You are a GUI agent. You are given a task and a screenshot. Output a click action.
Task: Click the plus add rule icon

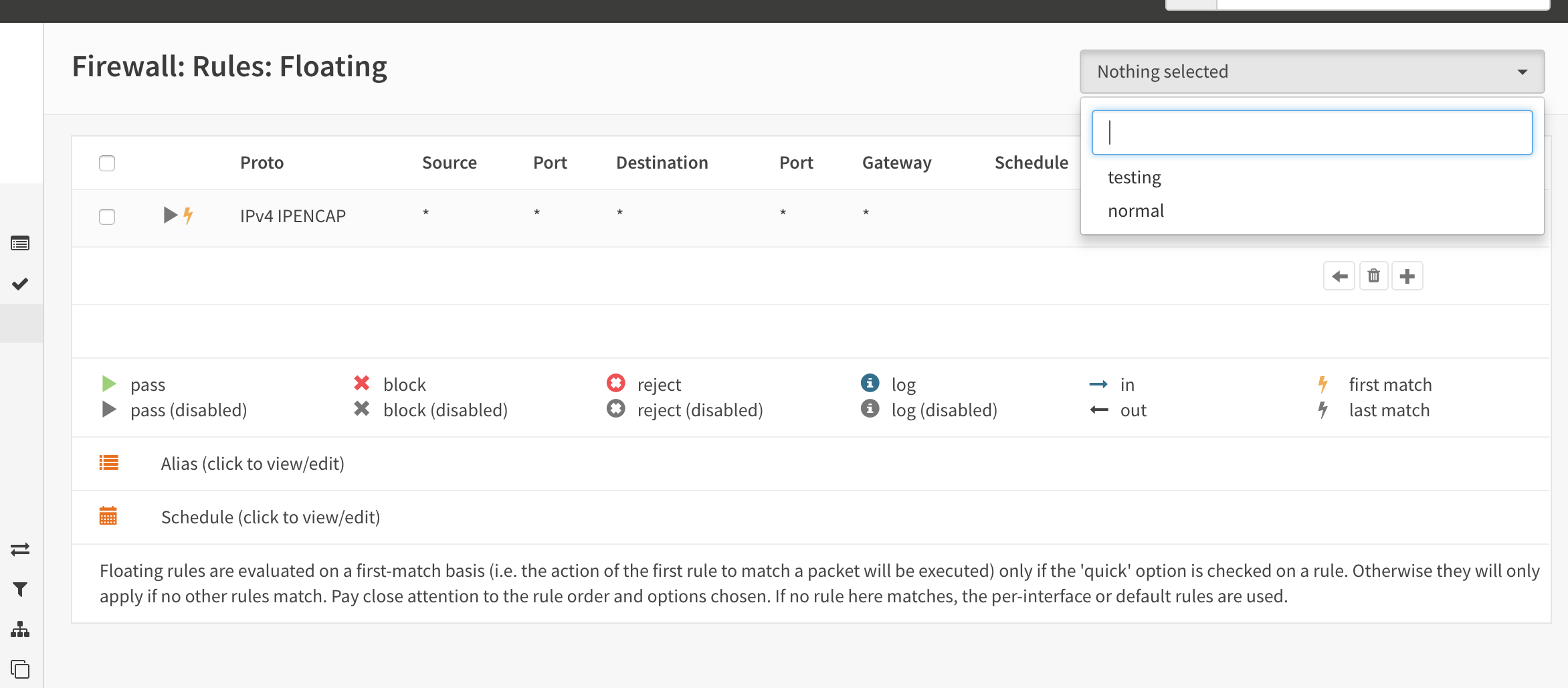(1407, 276)
